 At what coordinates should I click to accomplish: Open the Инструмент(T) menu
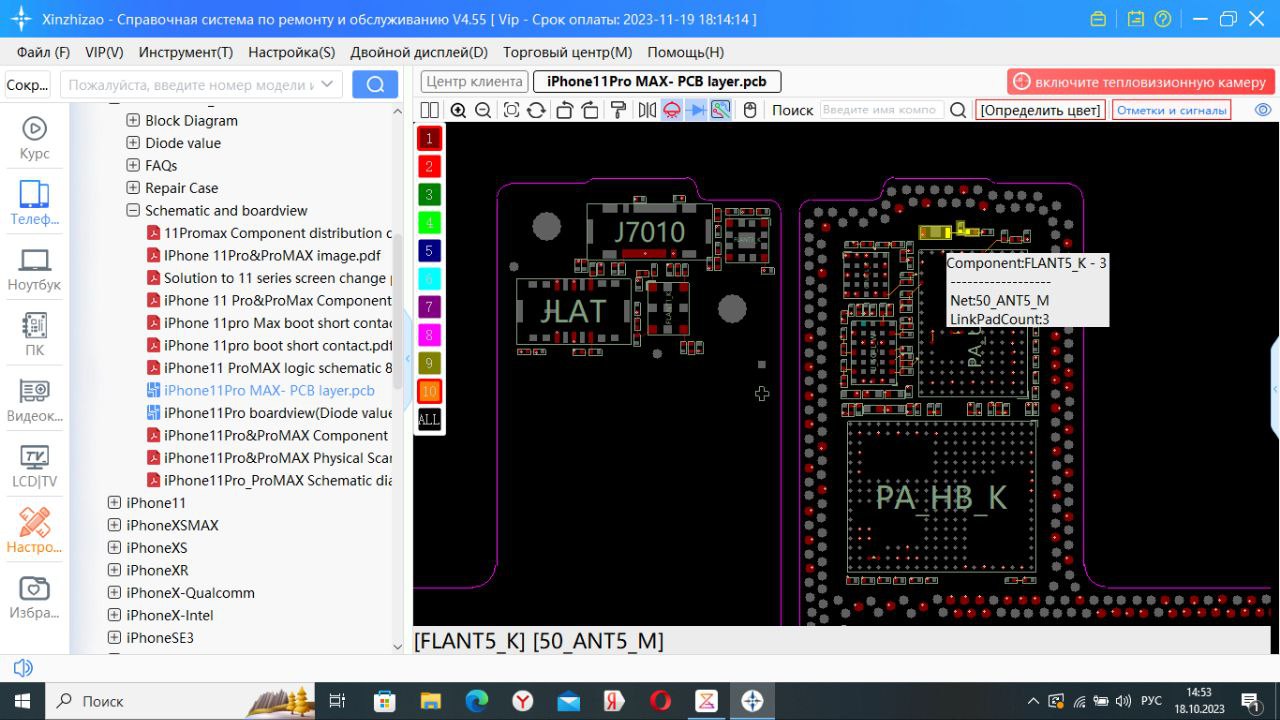click(186, 52)
